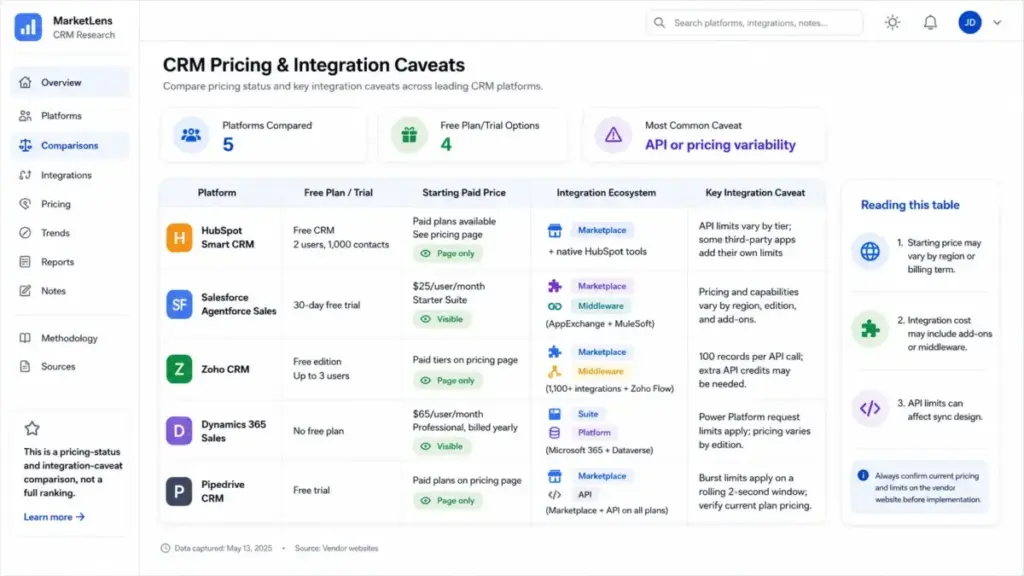Toggle Zoho CRM 'Page only' badge
Viewport: 1024px width, 576px height.
447,380
